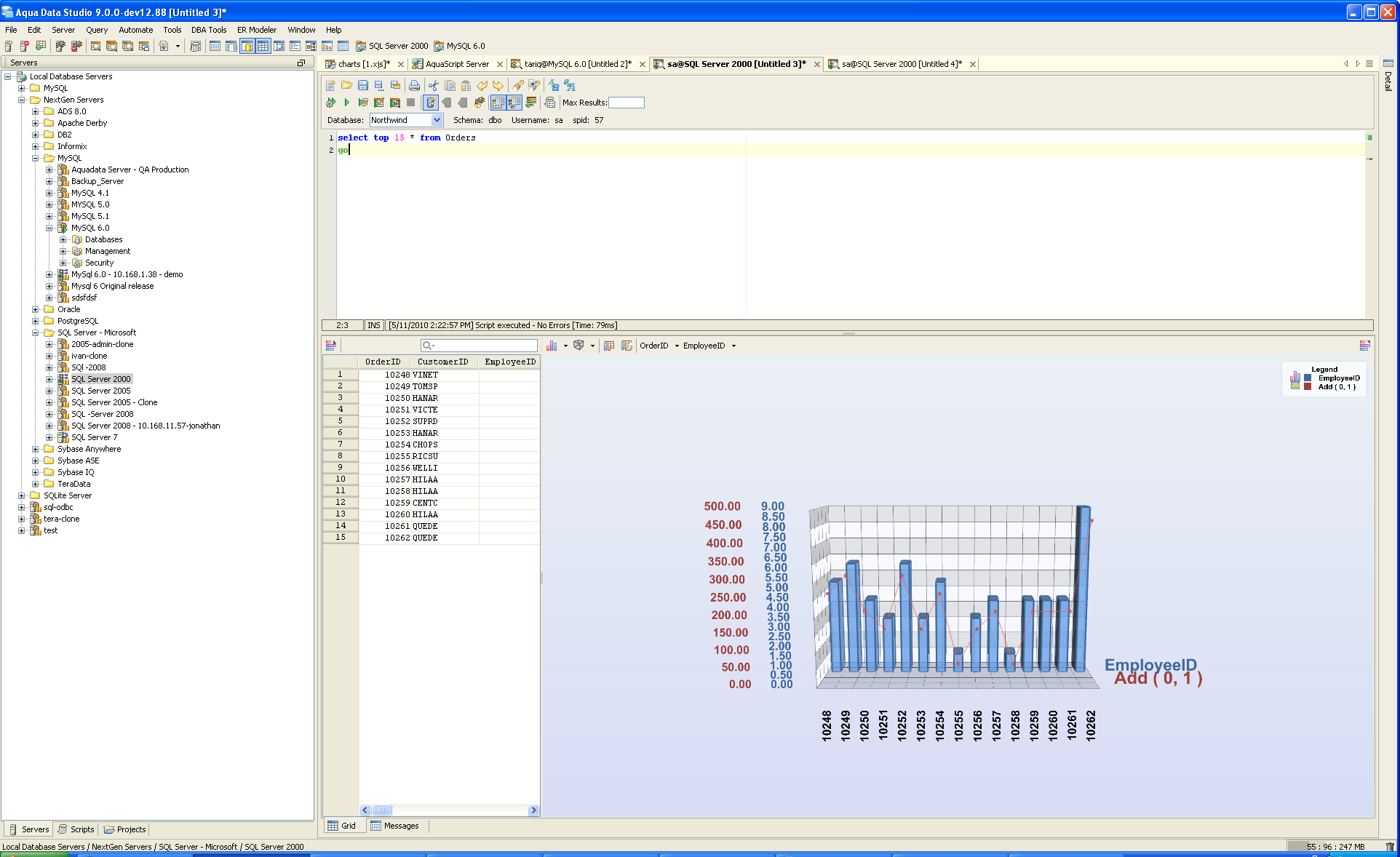Open the DBA Tools menu
Image resolution: width=1400 pixels, height=857 pixels.
209,30
